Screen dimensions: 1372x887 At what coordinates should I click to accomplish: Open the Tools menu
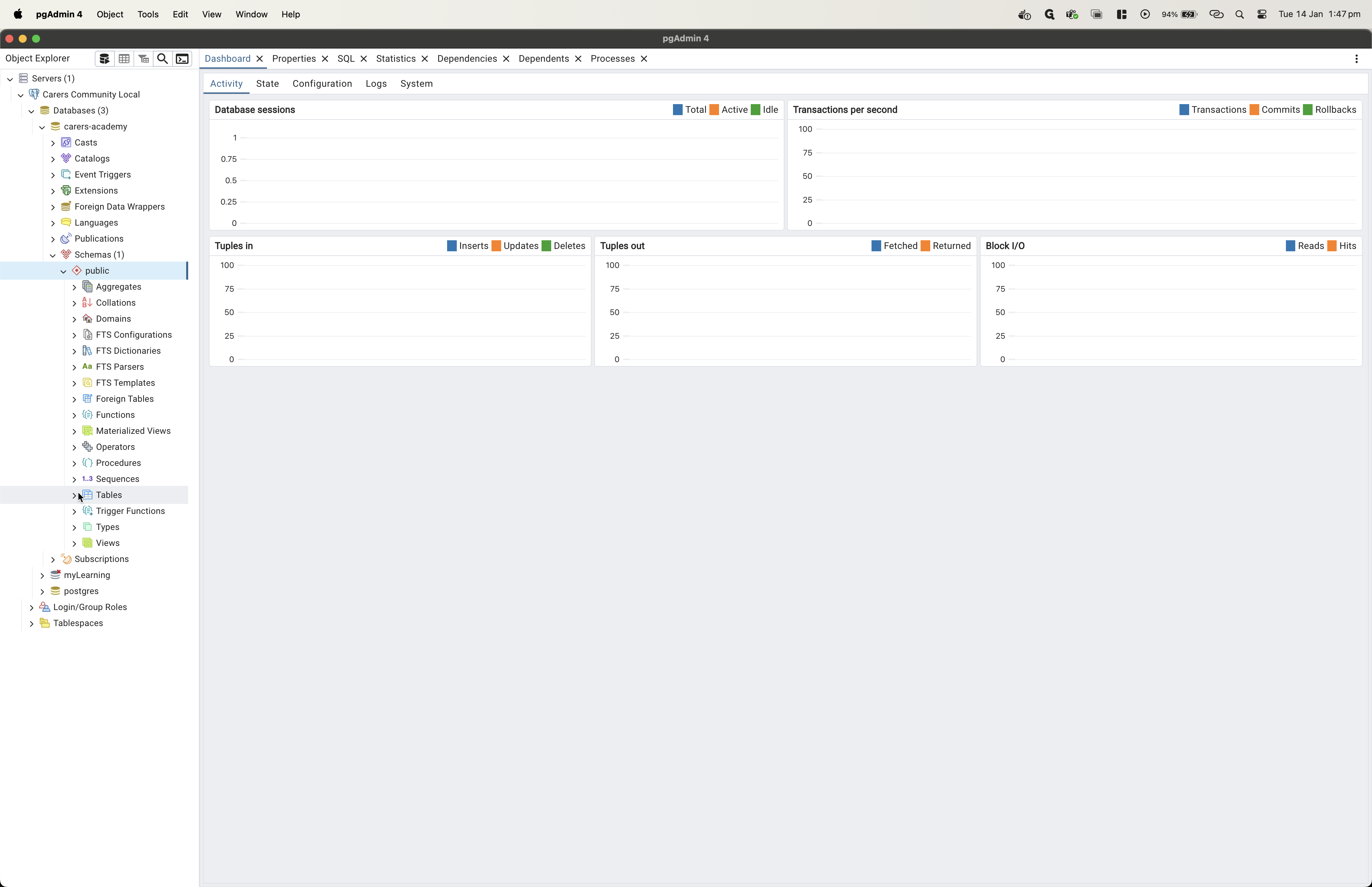(x=148, y=14)
